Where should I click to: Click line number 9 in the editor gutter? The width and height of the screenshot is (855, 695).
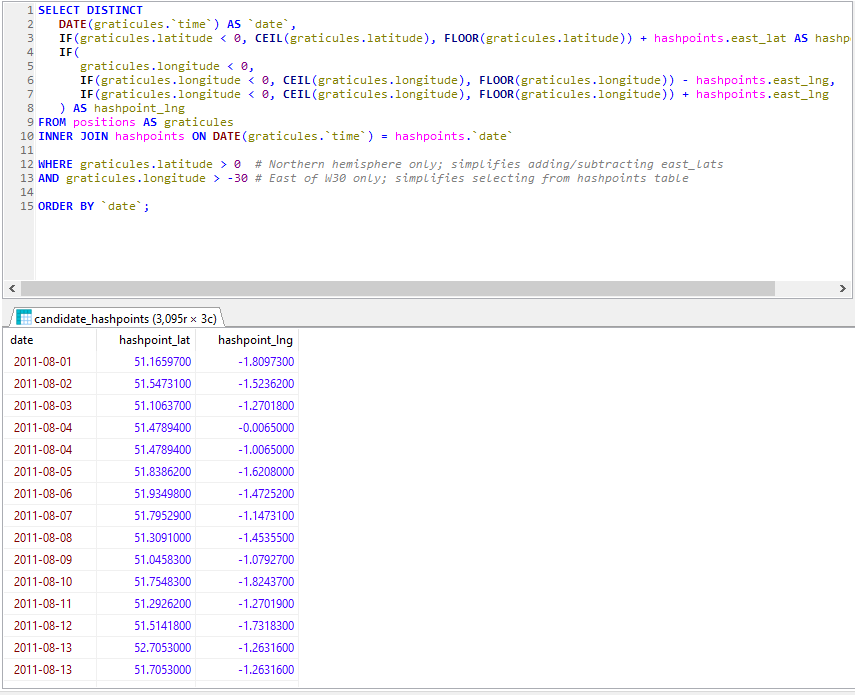point(30,122)
